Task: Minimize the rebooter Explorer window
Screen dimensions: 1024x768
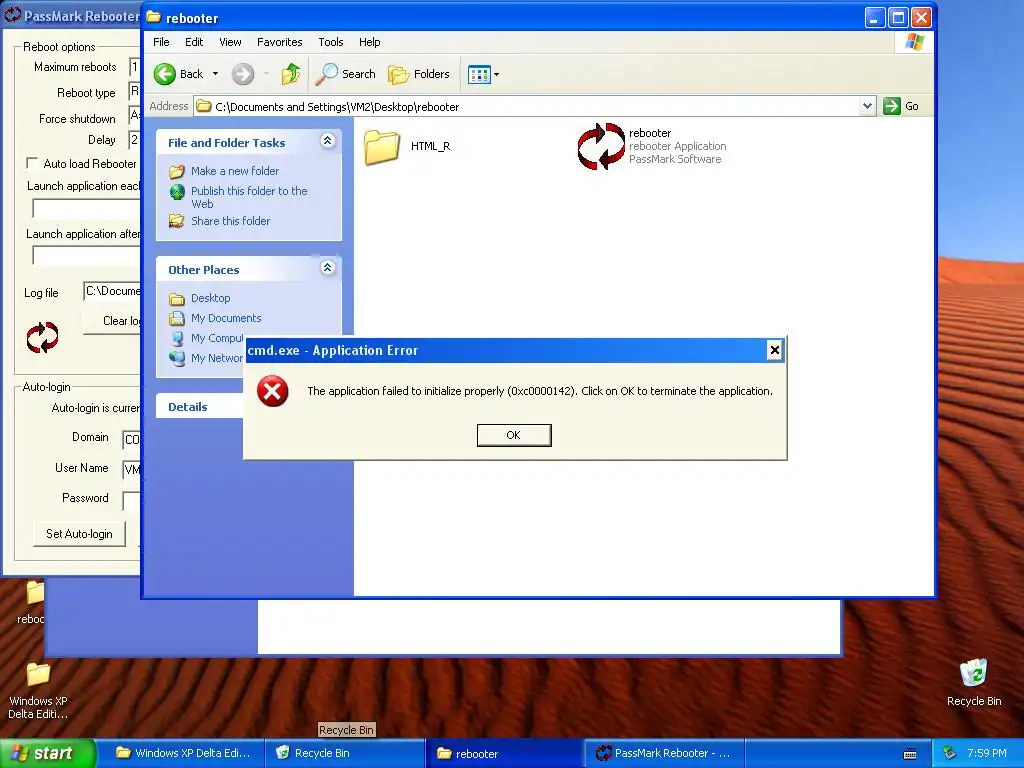Action: click(875, 18)
